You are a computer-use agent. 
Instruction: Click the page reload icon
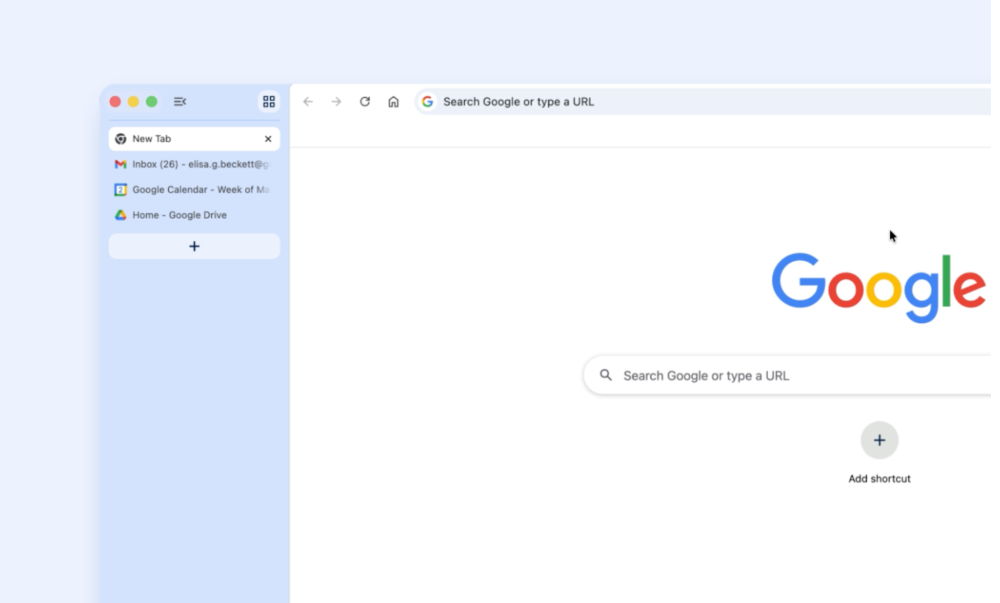(364, 101)
